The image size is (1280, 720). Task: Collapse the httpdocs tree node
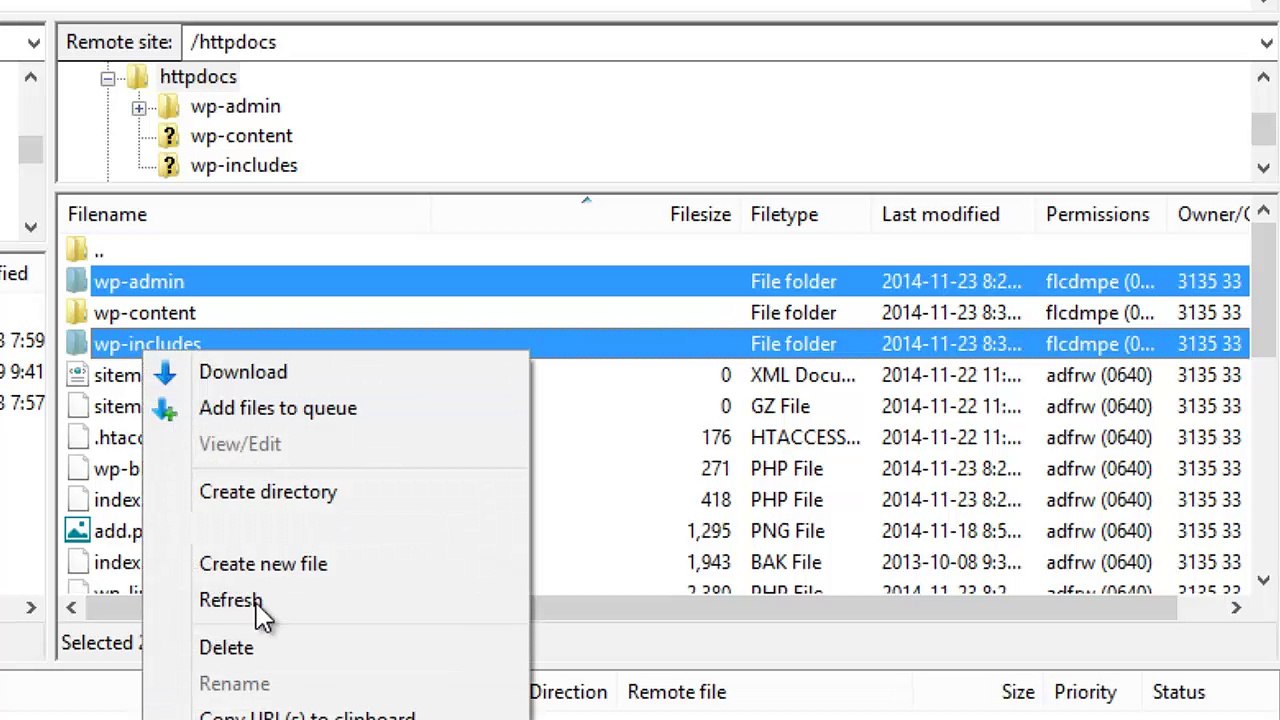point(107,78)
